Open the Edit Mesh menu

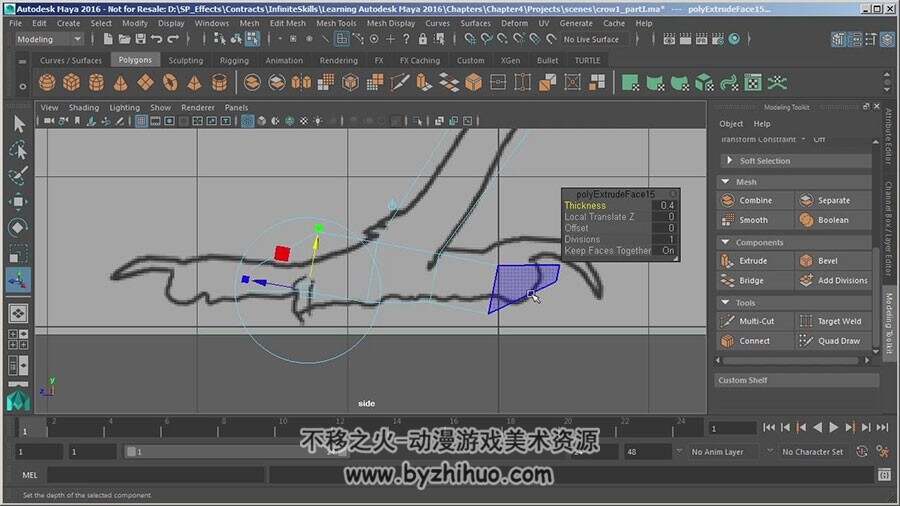[288, 24]
